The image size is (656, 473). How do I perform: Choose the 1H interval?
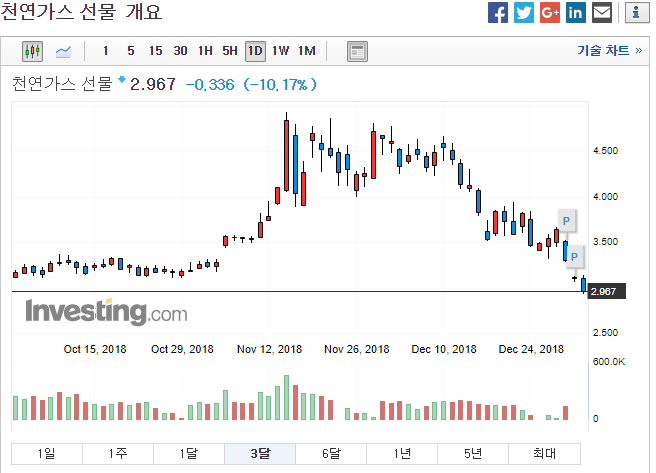coord(205,51)
